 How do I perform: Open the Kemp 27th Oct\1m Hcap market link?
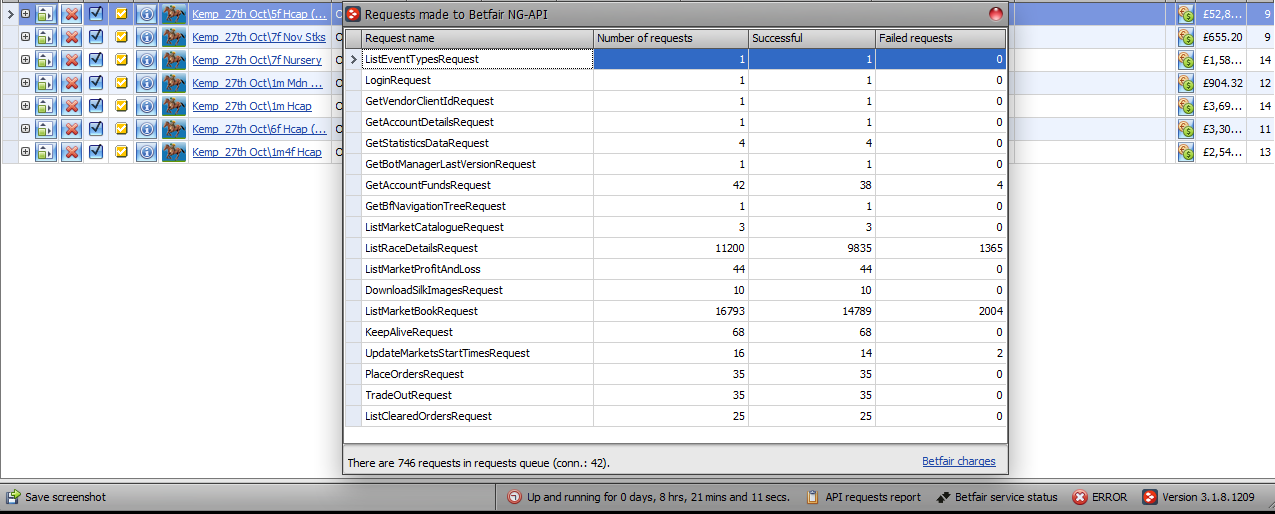[252, 106]
